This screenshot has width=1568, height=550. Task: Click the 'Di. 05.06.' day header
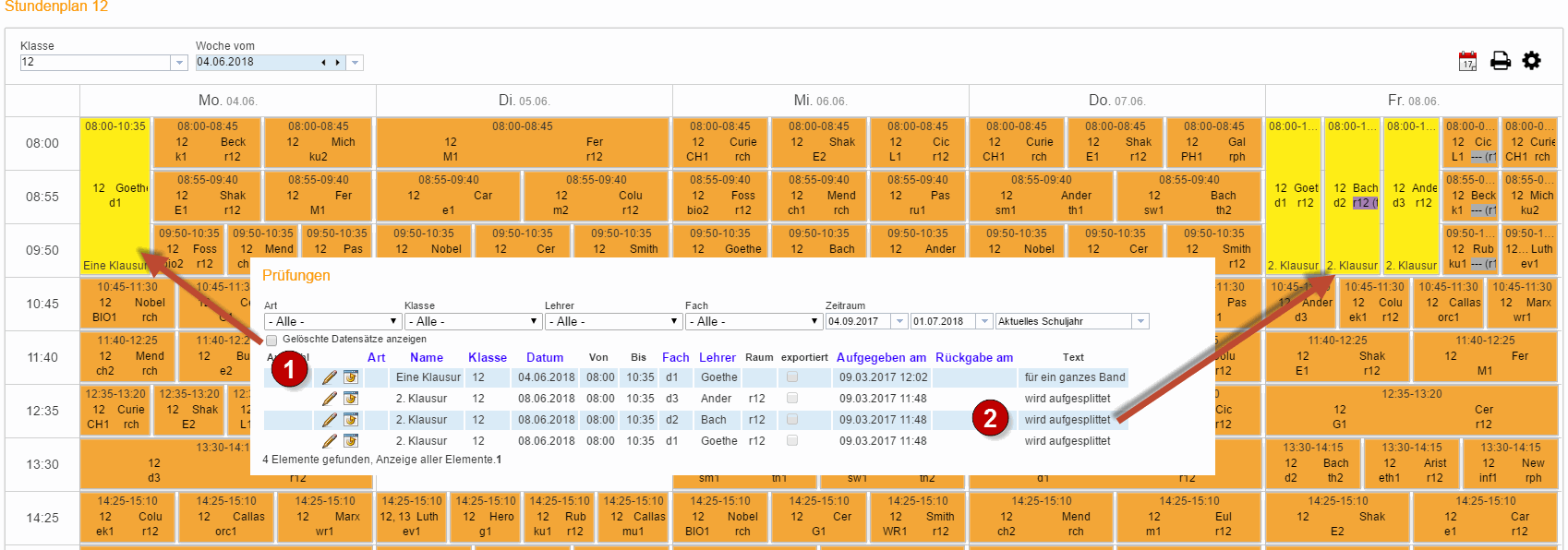pyautogui.click(x=524, y=101)
